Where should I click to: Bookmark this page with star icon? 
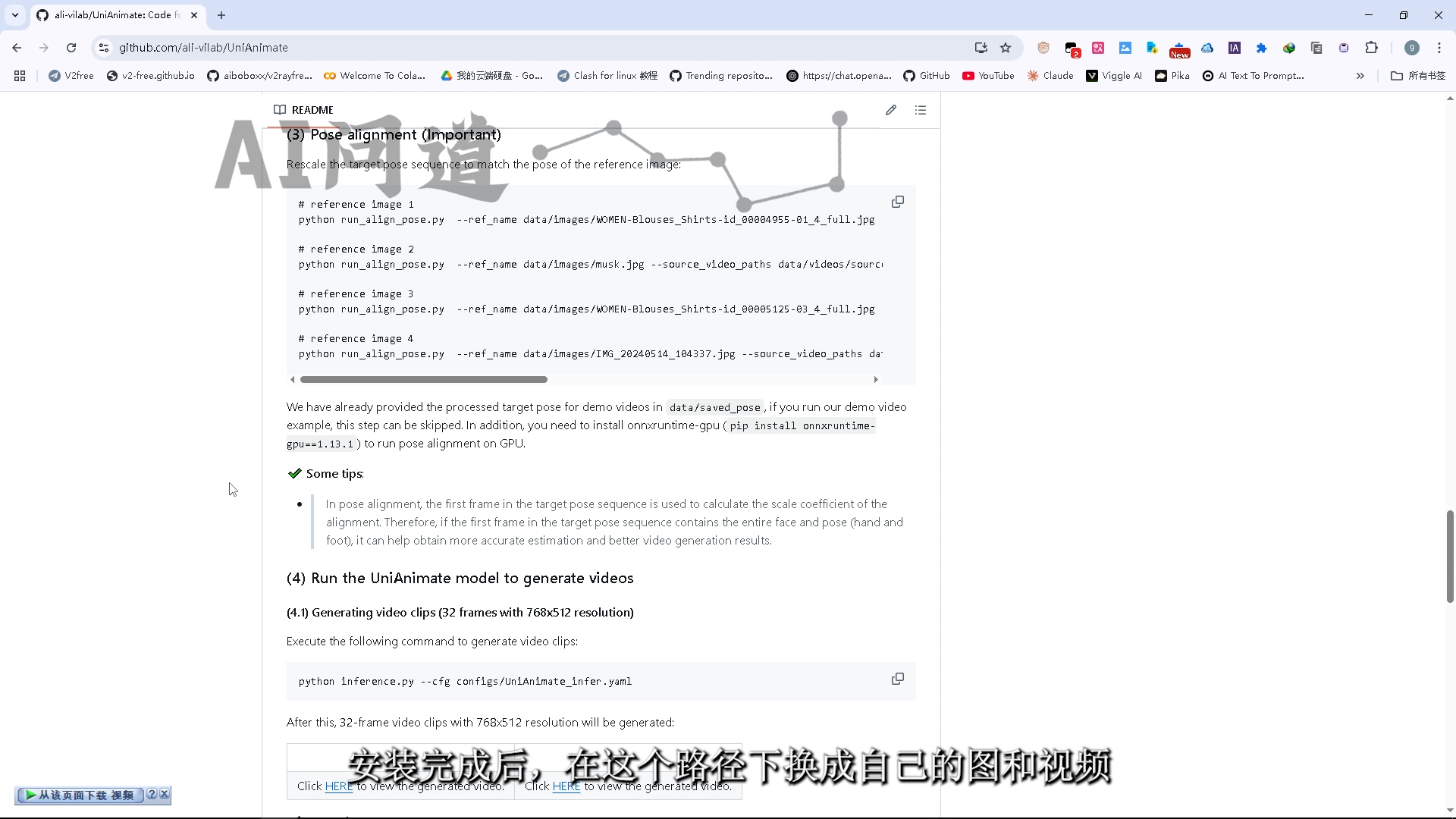click(1006, 48)
